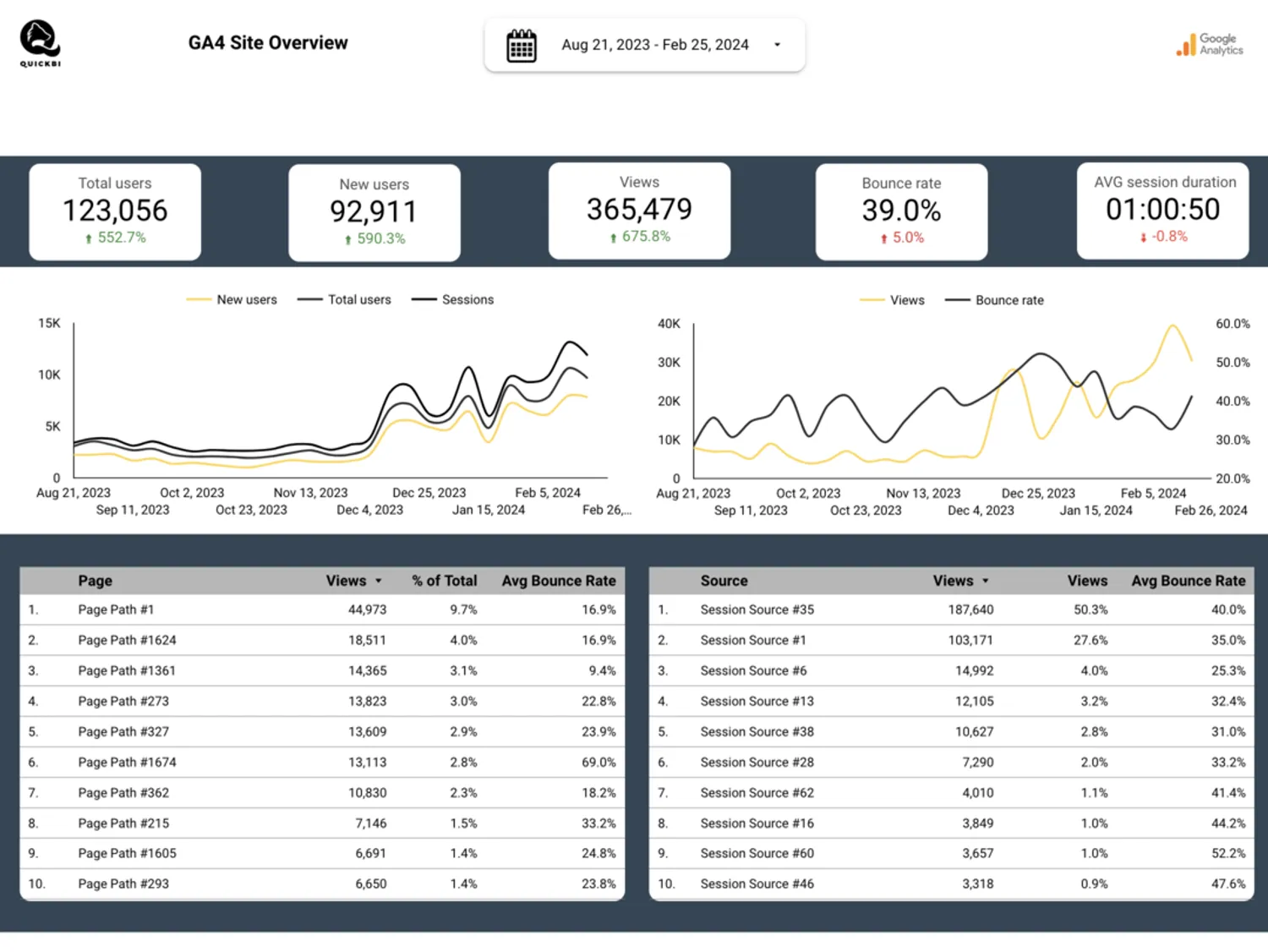Image resolution: width=1268 pixels, height=952 pixels.
Task: Select the Page Path #1361 row
Action: [322, 670]
